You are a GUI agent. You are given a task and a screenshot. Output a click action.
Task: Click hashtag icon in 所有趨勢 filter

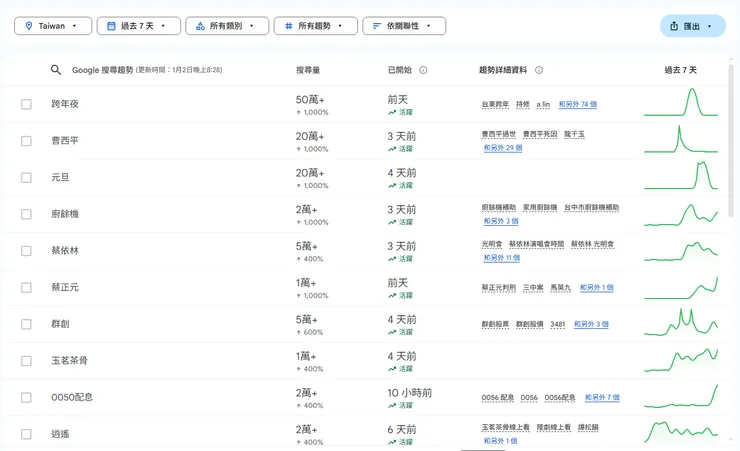289,26
